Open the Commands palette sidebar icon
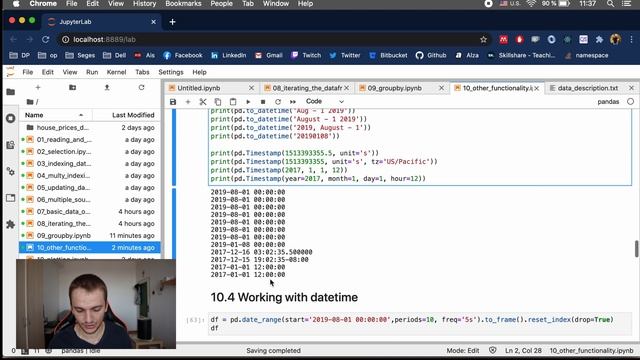Viewport: 640px width, 360px height. click(11, 145)
